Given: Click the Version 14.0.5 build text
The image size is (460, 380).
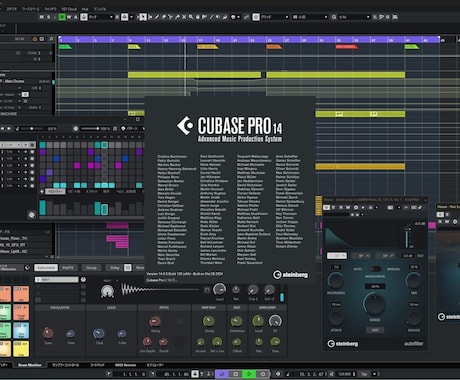Looking at the screenshot, I should (185, 274).
